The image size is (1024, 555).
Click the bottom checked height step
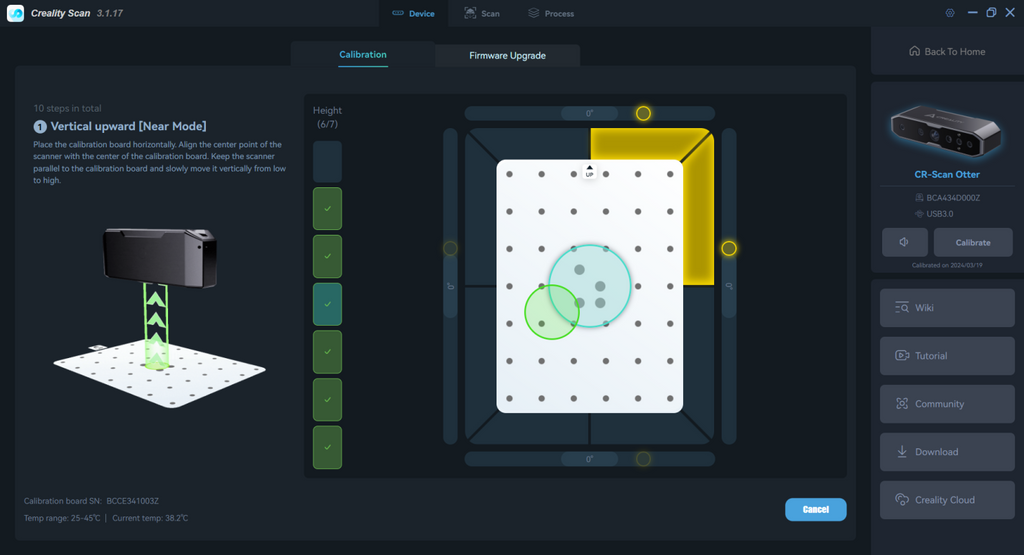click(327, 447)
